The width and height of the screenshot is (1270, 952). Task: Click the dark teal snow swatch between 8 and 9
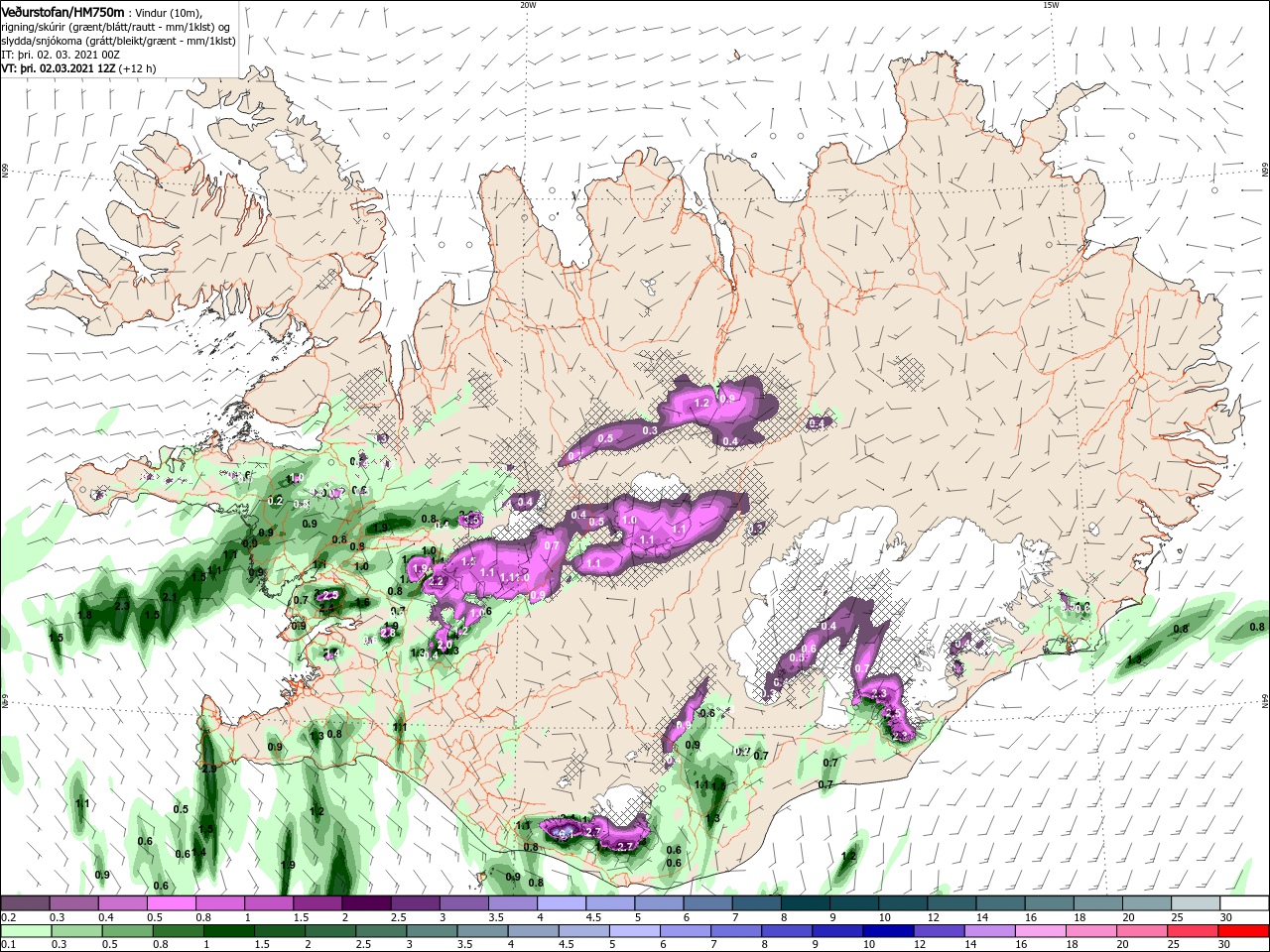pos(805,903)
